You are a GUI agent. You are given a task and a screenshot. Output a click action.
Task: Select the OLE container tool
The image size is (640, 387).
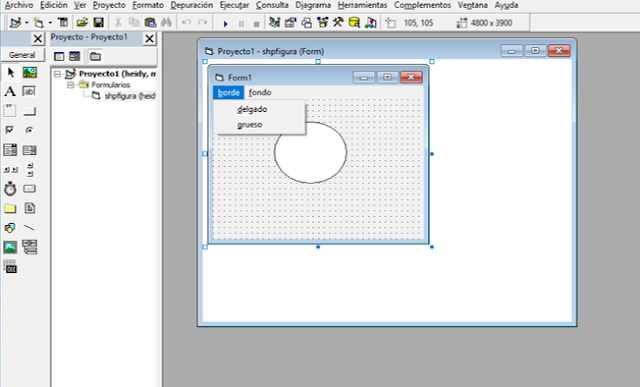pos(10,267)
